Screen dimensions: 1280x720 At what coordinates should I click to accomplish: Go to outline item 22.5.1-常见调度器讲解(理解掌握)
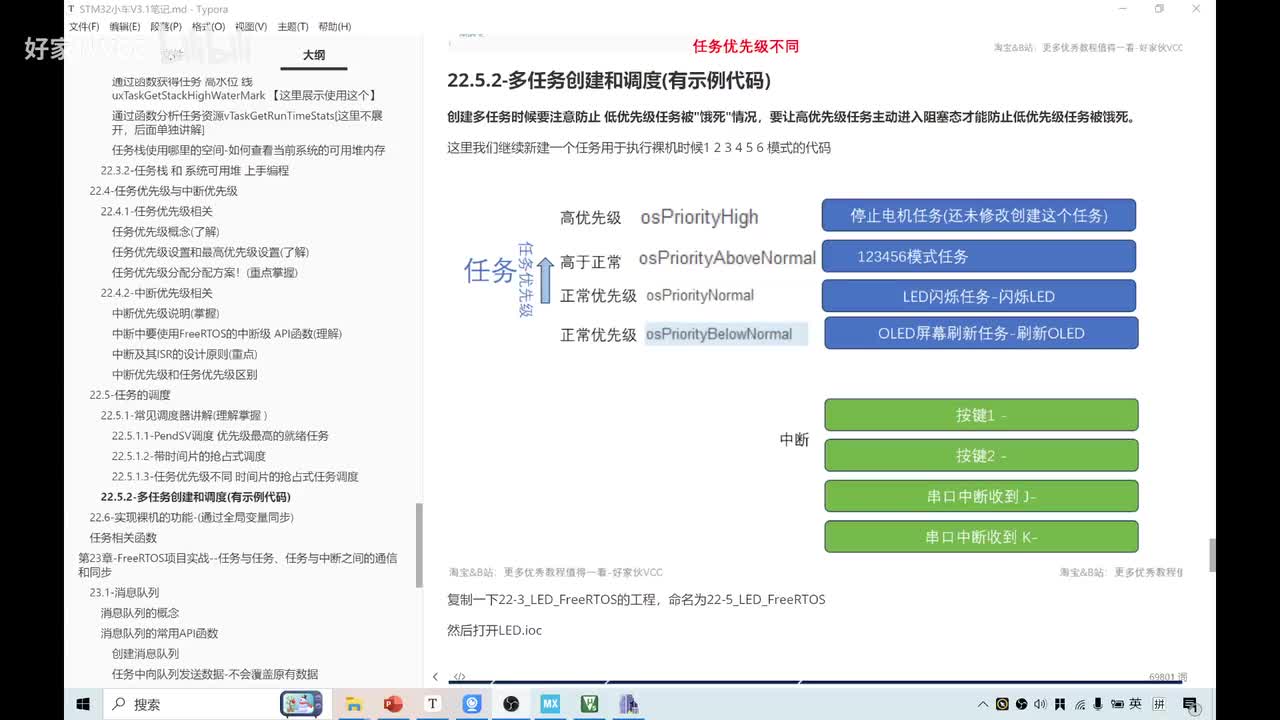click(184, 415)
